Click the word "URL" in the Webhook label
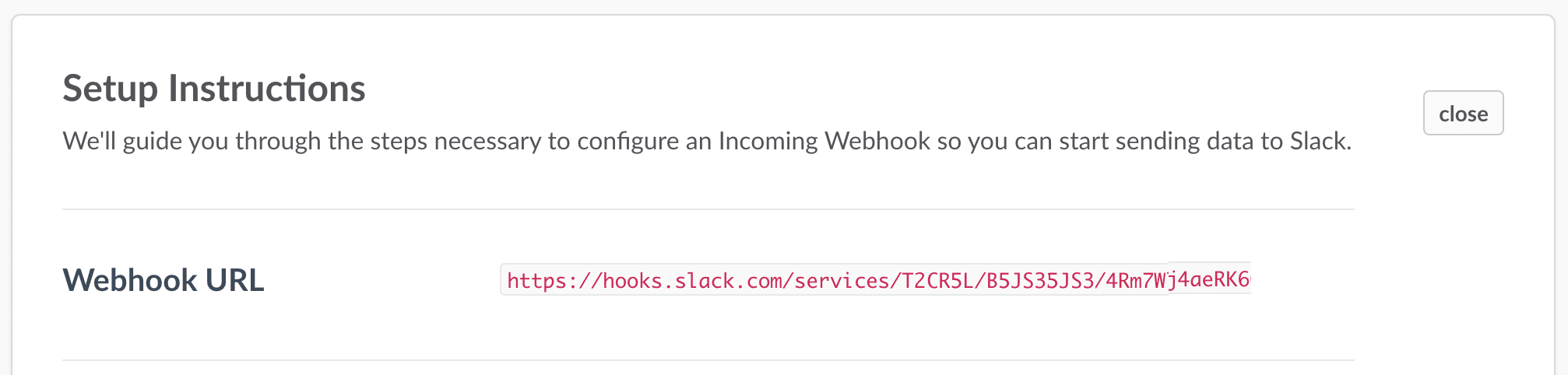1568x375 pixels. [234, 280]
